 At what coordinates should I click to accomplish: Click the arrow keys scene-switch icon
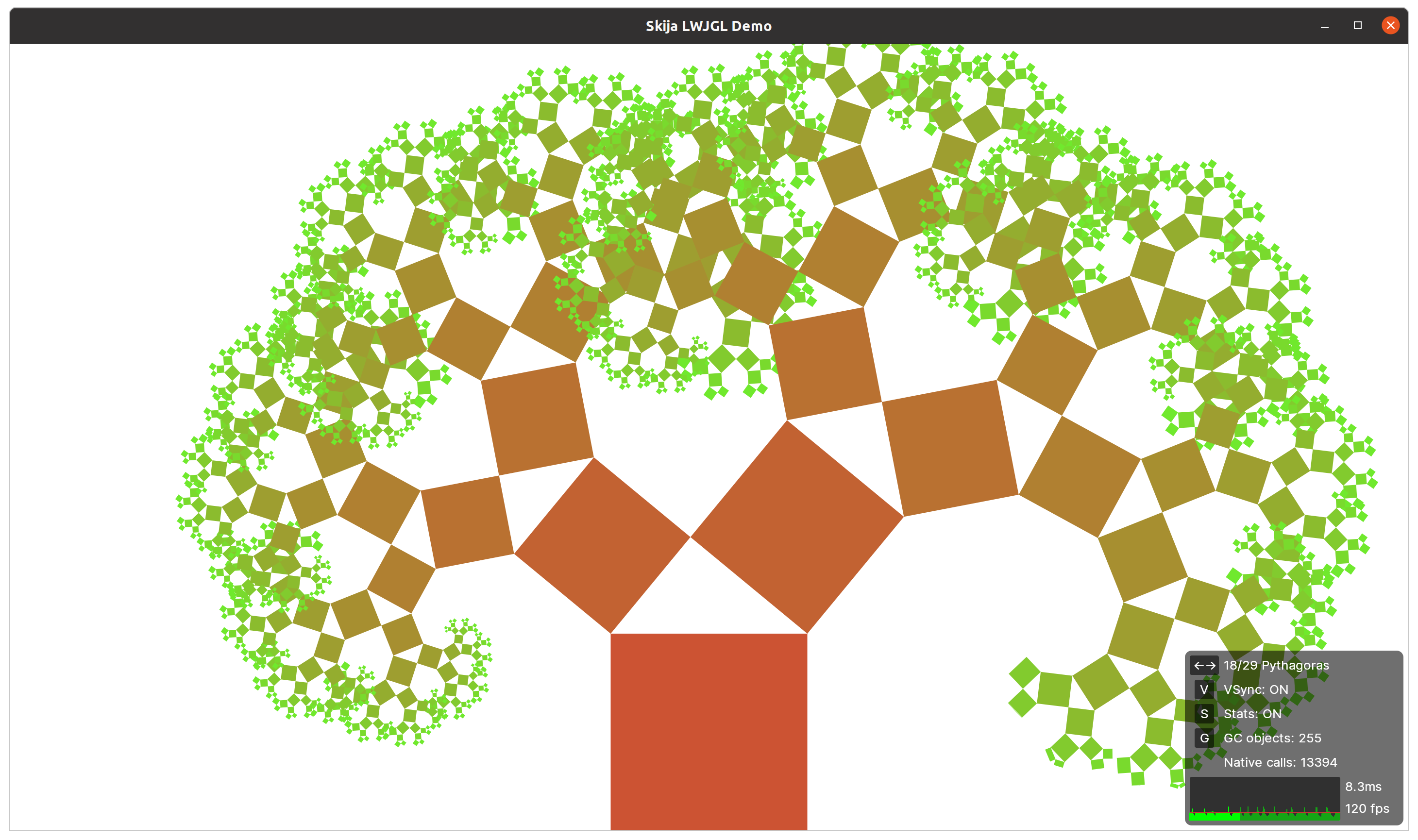click(x=1204, y=665)
